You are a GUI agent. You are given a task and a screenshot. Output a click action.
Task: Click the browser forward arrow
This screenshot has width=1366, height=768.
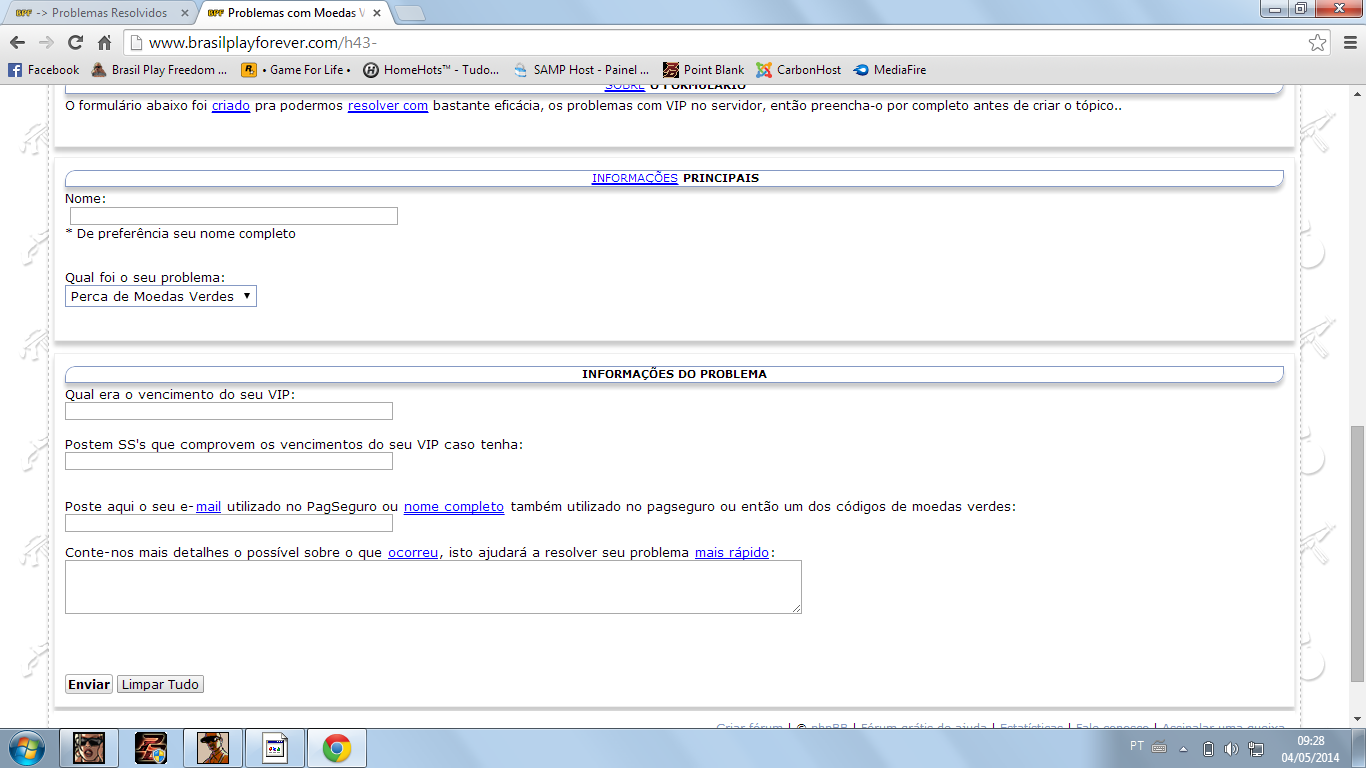click(46, 43)
